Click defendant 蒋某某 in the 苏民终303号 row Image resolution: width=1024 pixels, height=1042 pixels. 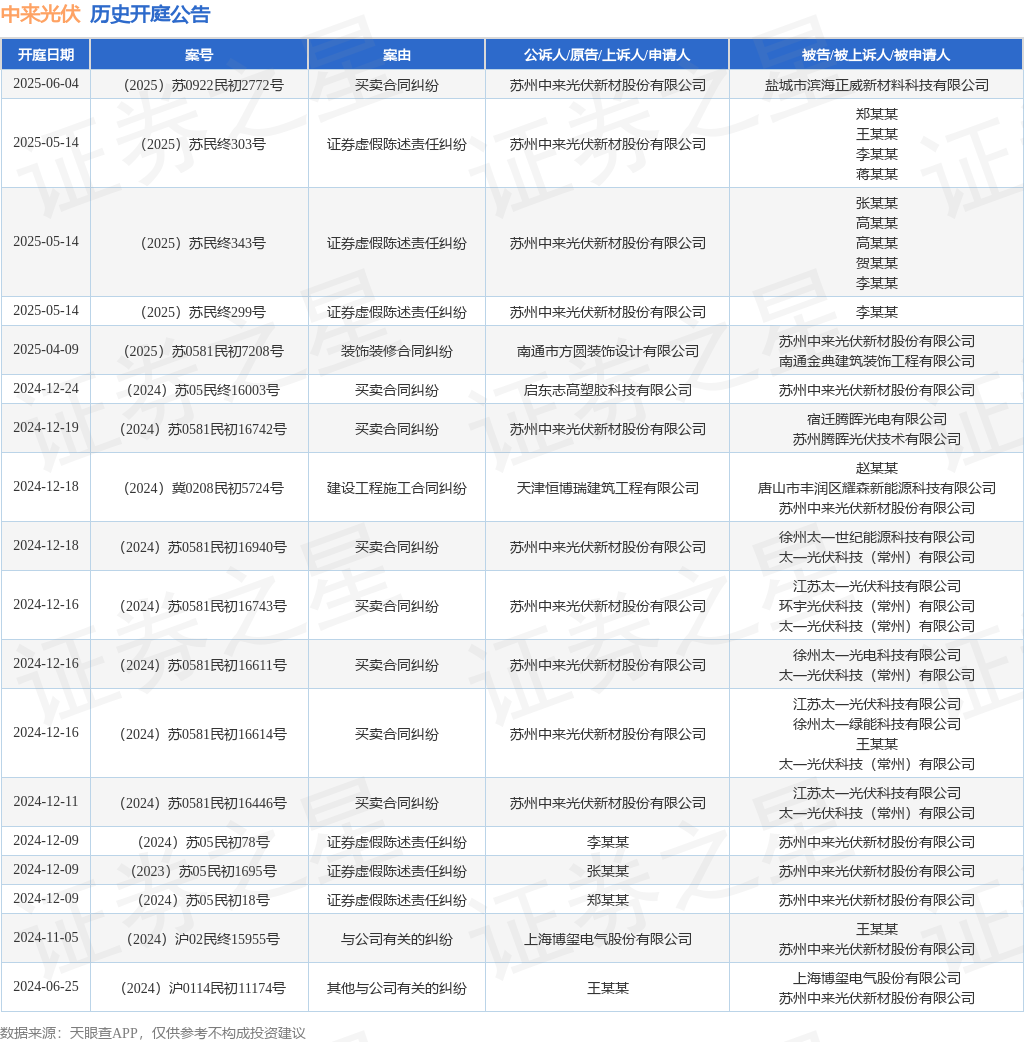[876, 174]
